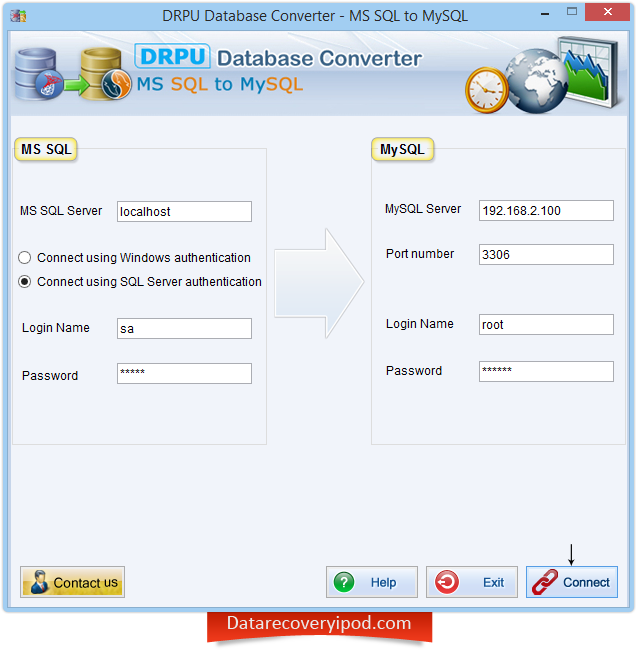Screen dimensions: 637x650
Task: Click the MySQL Server label
Action: (423, 209)
